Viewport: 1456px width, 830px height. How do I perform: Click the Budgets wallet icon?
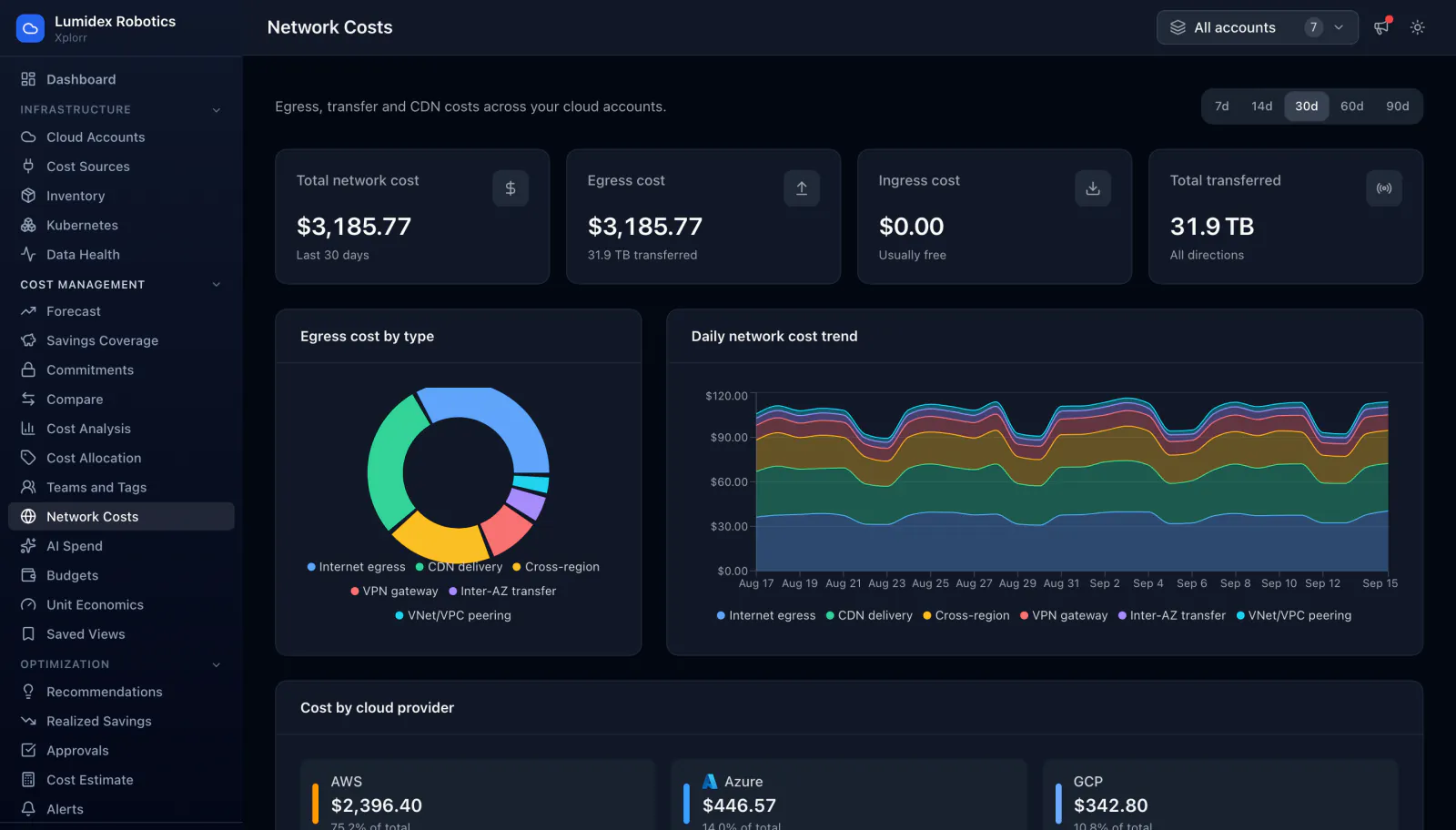click(x=28, y=575)
